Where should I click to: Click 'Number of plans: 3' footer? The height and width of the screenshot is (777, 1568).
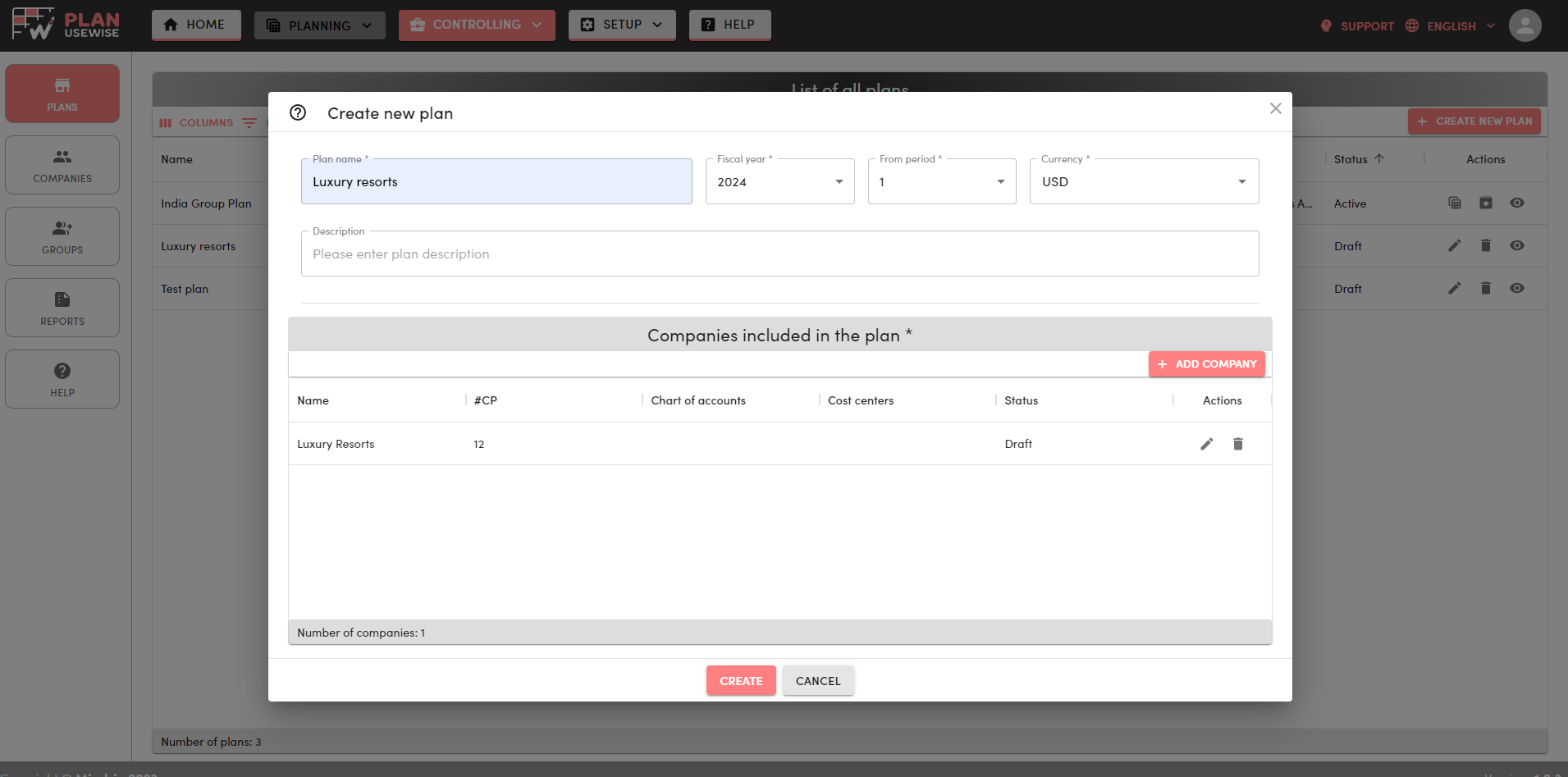pos(211,742)
